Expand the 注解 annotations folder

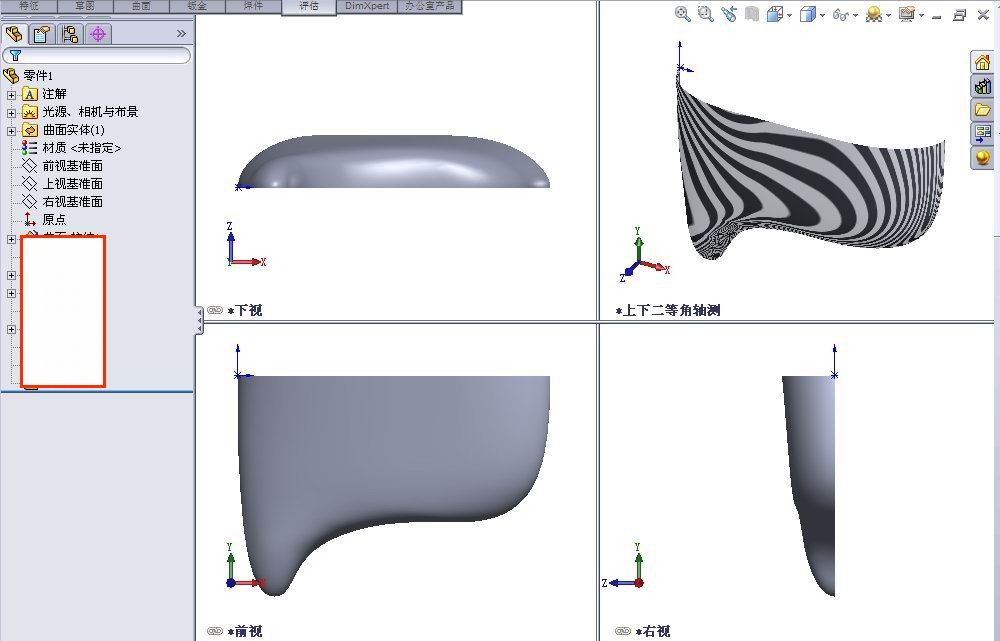click(x=11, y=94)
